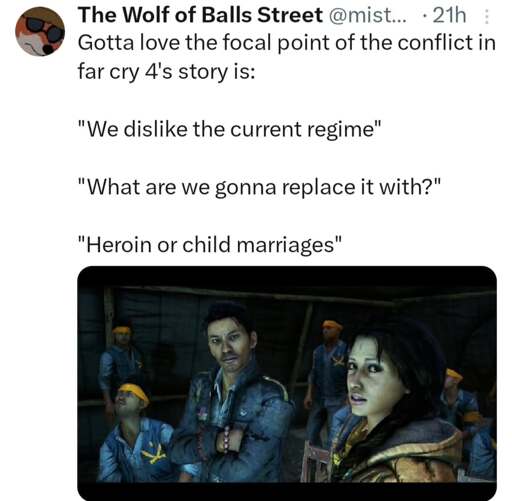
Task: Click the 'Heroin or child marriages' line
Action: [210, 244]
